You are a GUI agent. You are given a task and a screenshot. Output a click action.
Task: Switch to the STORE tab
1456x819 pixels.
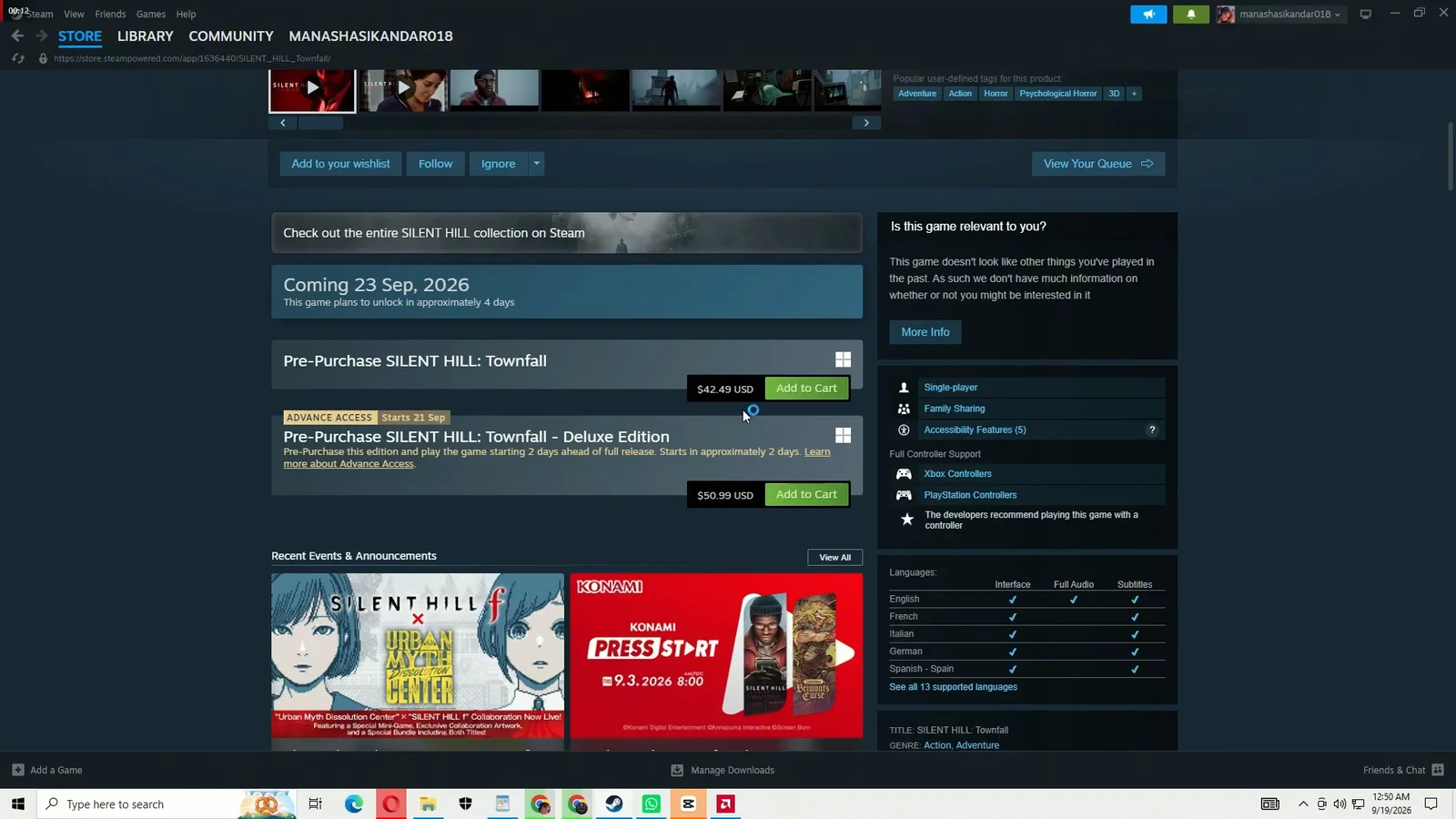pyautogui.click(x=80, y=36)
